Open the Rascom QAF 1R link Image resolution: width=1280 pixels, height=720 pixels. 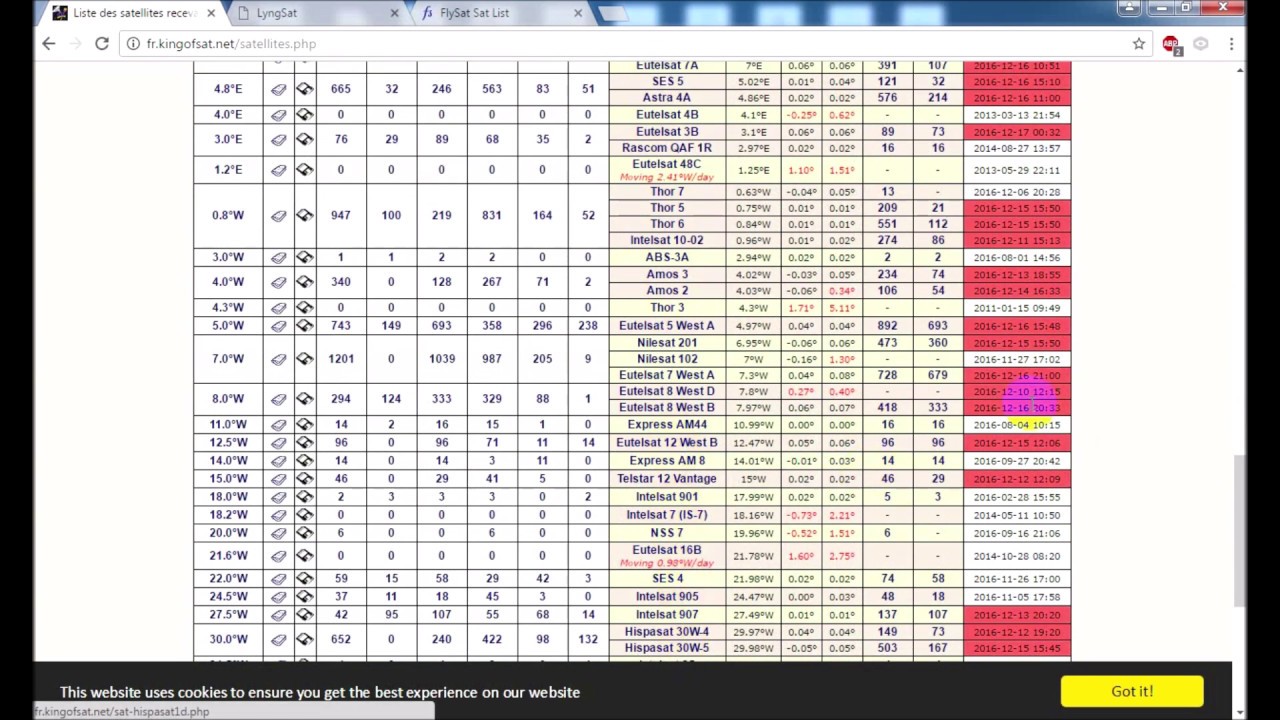[667, 148]
